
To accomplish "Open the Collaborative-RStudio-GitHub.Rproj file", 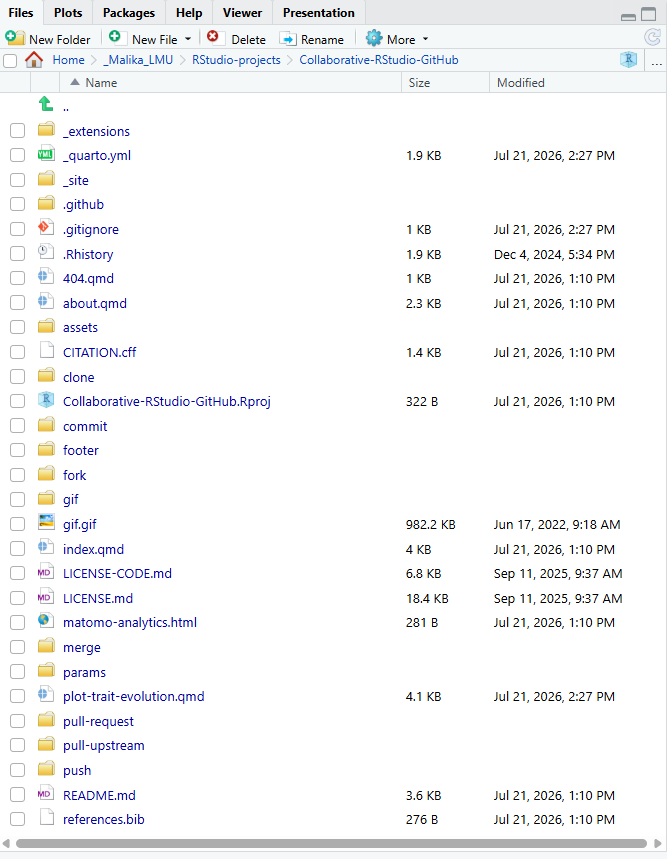I will [x=166, y=402].
